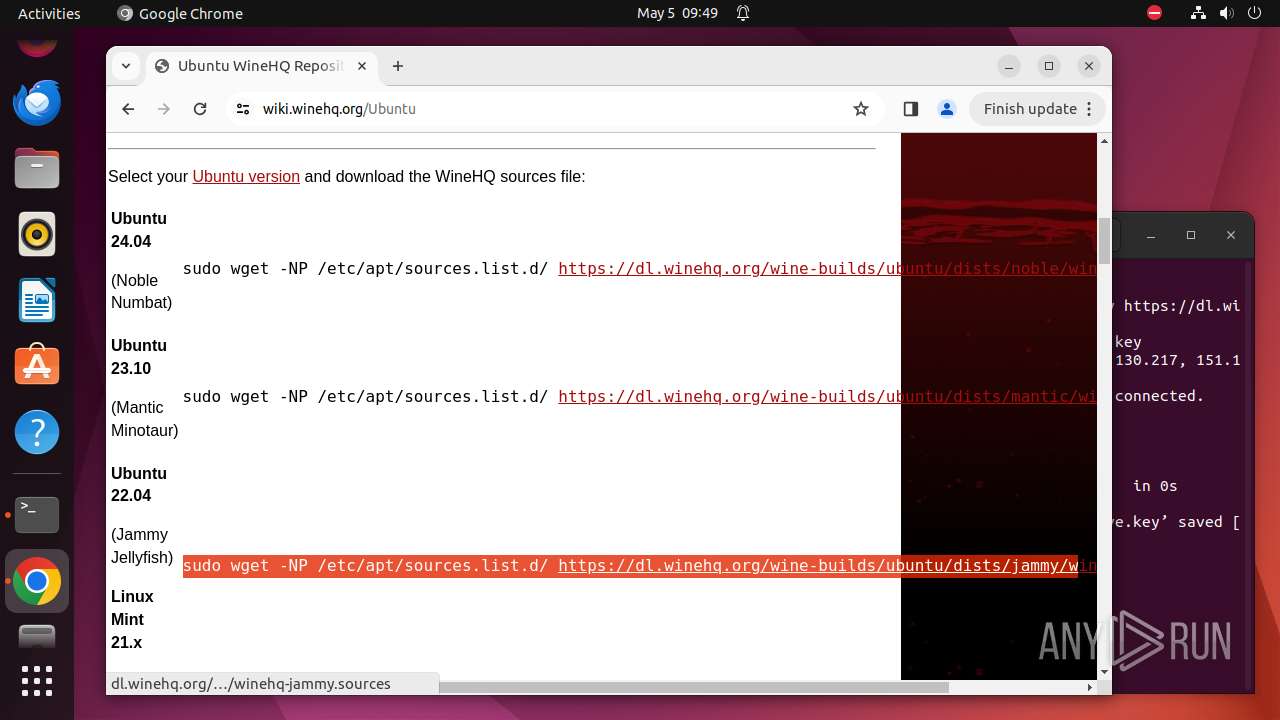Open Thunderbird Mail from the dock
This screenshot has width=1280, height=720.
coord(37,103)
